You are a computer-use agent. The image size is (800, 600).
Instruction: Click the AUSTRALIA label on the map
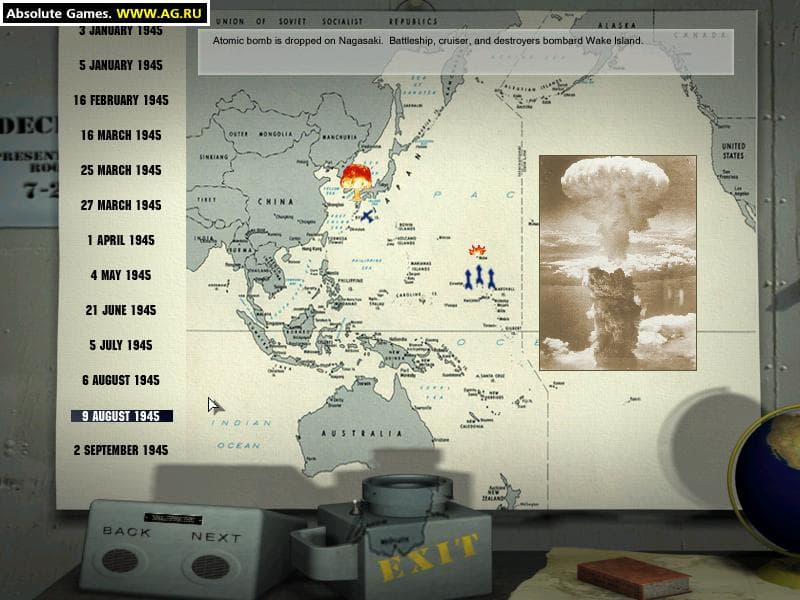(362, 433)
